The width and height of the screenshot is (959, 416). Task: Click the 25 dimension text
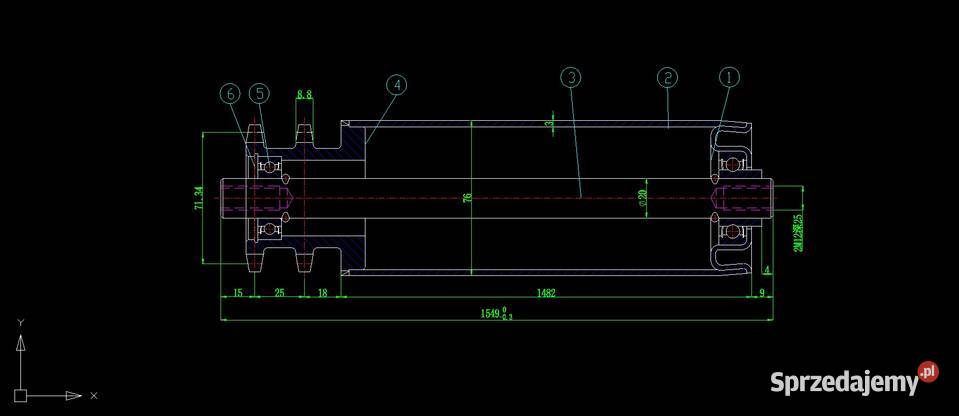tap(279, 292)
